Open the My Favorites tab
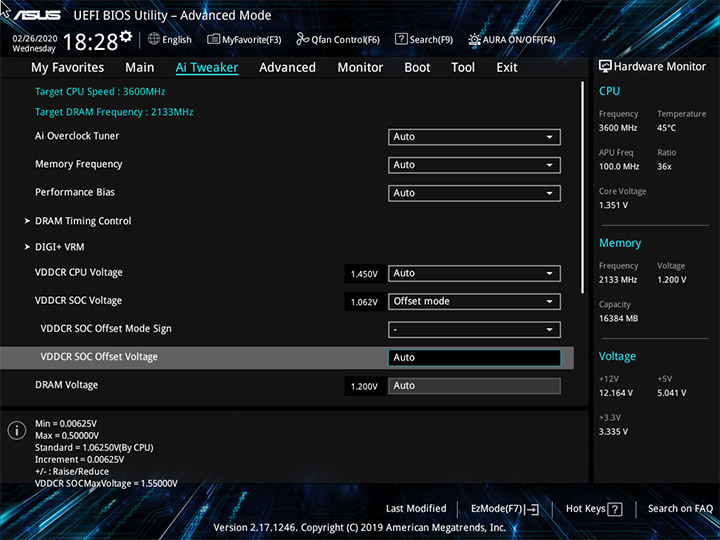This screenshot has height=540, width=720. (x=68, y=68)
